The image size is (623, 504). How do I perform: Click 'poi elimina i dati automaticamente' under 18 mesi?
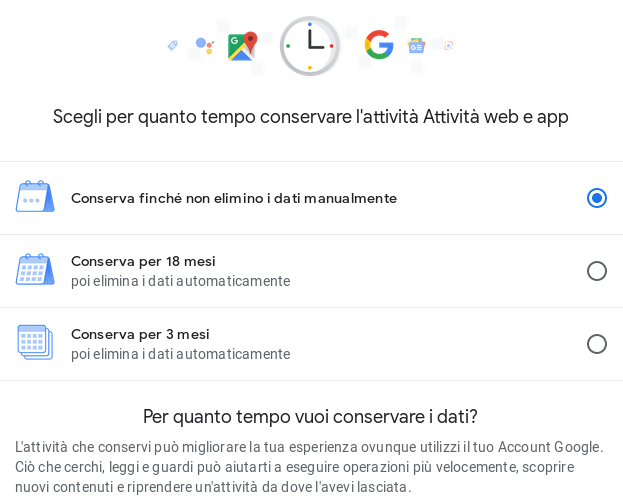(180, 281)
